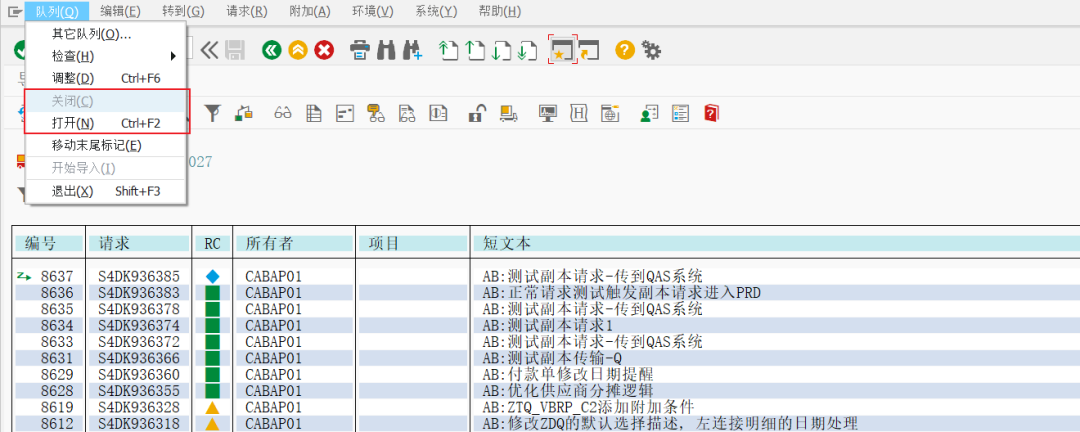The width and height of the screenshot is (1080, 432).
Task: Click the Display request glasses icon
Action: tap(283, 114)
